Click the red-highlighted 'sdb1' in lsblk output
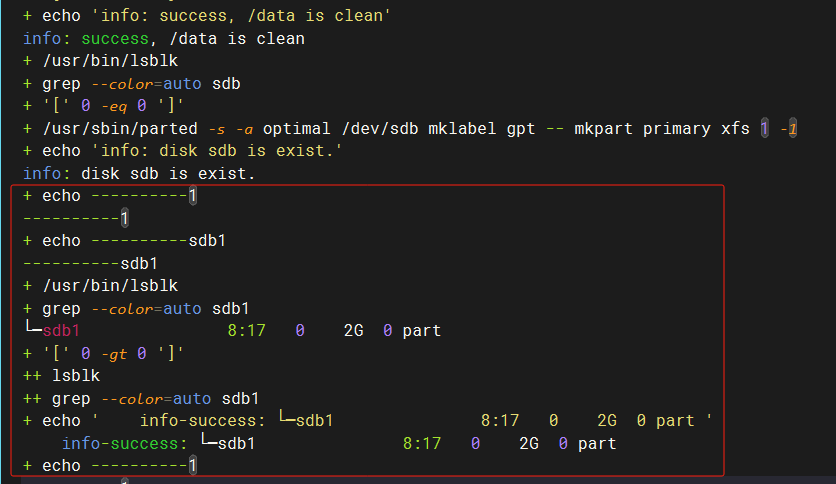 60,330
